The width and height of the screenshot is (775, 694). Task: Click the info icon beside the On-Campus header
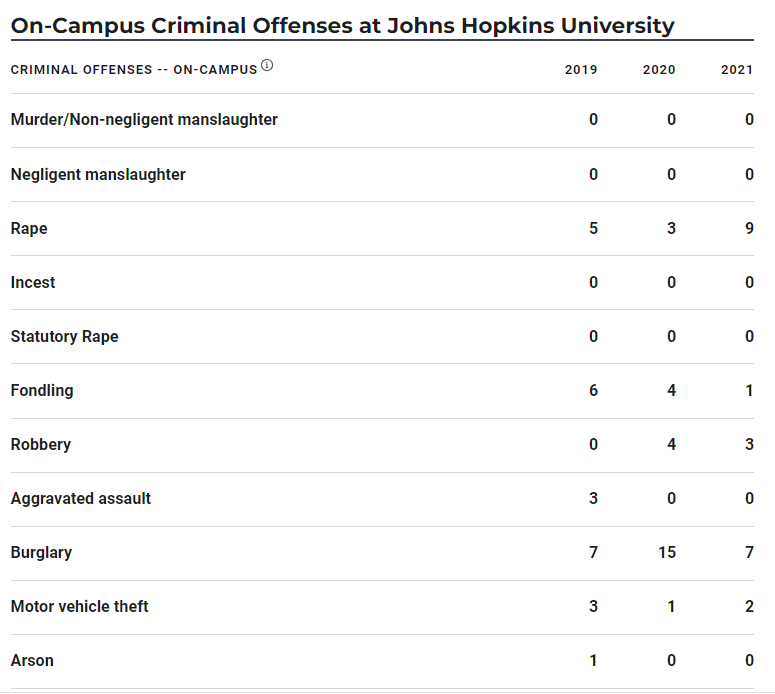click(x=267, y=66)
